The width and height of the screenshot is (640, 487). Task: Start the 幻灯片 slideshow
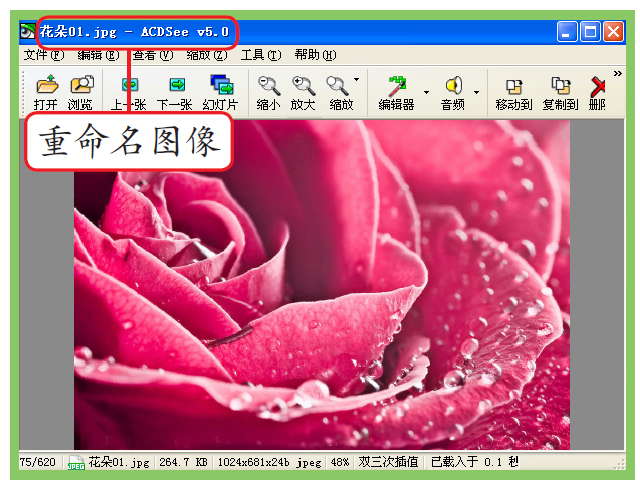pyautogui.click(x=220, y=87)
